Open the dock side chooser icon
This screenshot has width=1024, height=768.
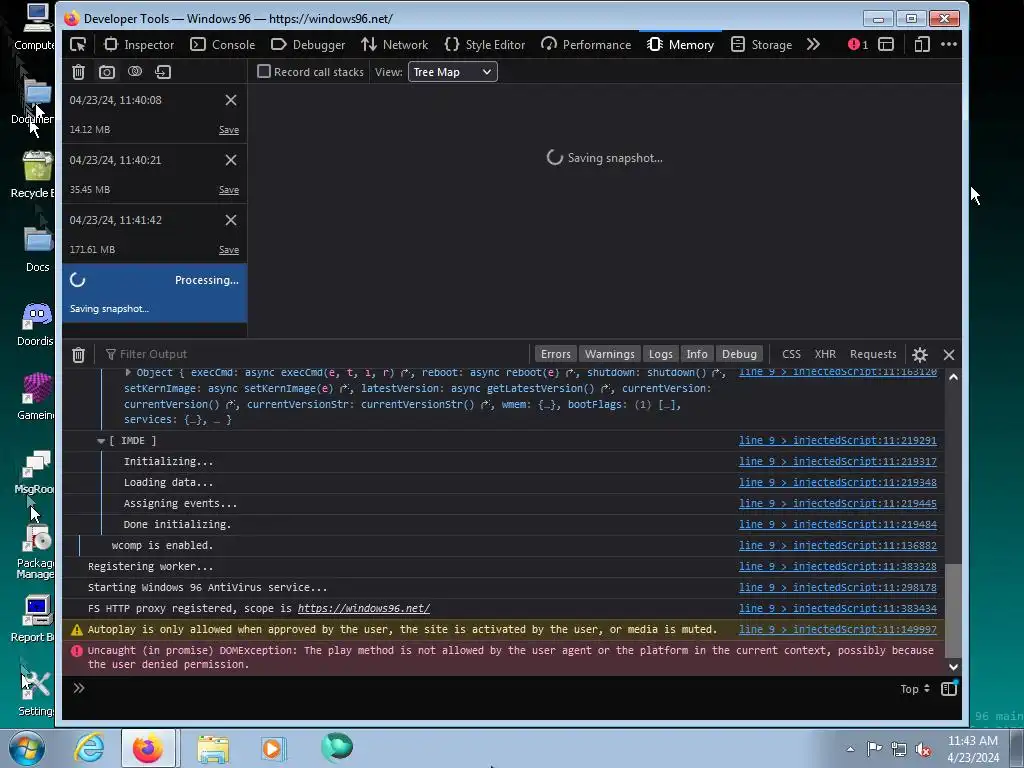[x=886, y=44]
